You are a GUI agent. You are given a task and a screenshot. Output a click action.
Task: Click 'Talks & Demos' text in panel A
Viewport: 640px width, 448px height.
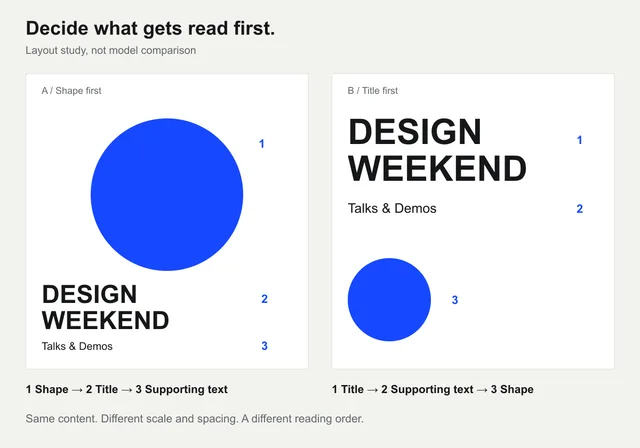(77, 346)
